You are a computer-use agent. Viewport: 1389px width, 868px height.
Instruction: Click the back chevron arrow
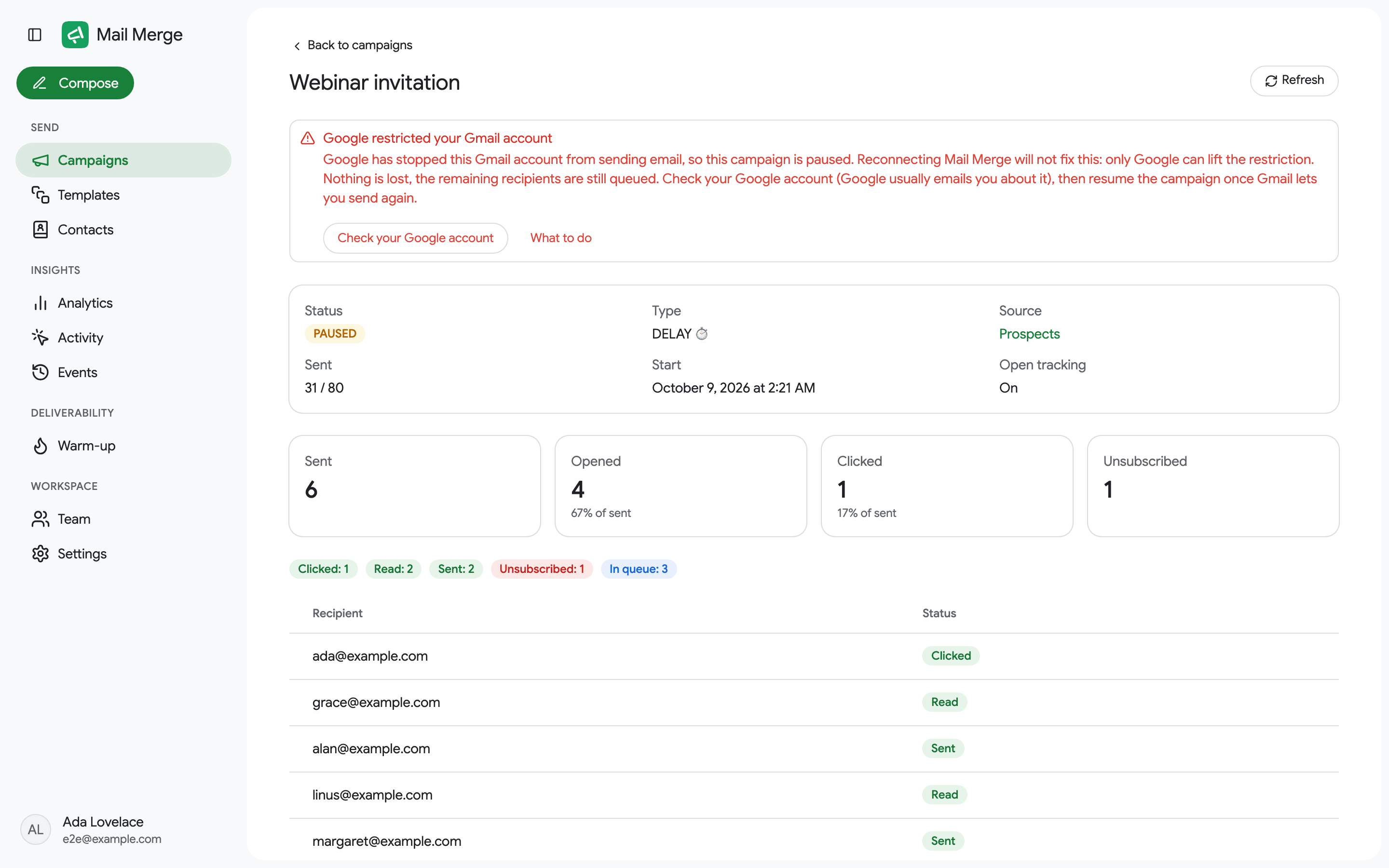point(297,46)
